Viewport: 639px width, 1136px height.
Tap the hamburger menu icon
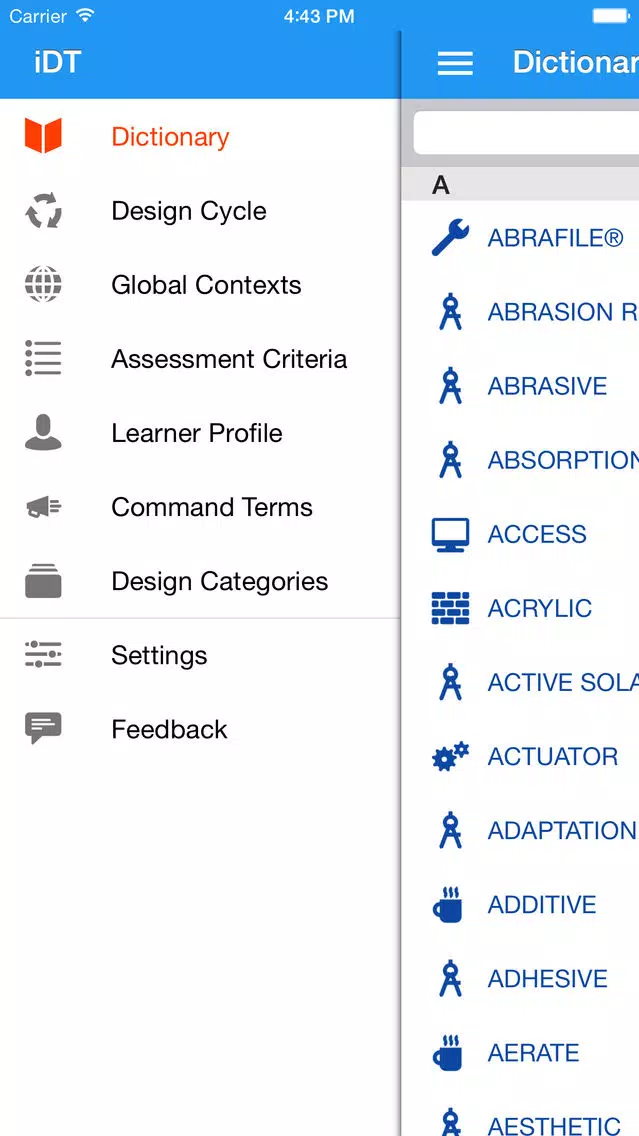tap(455, 63)
